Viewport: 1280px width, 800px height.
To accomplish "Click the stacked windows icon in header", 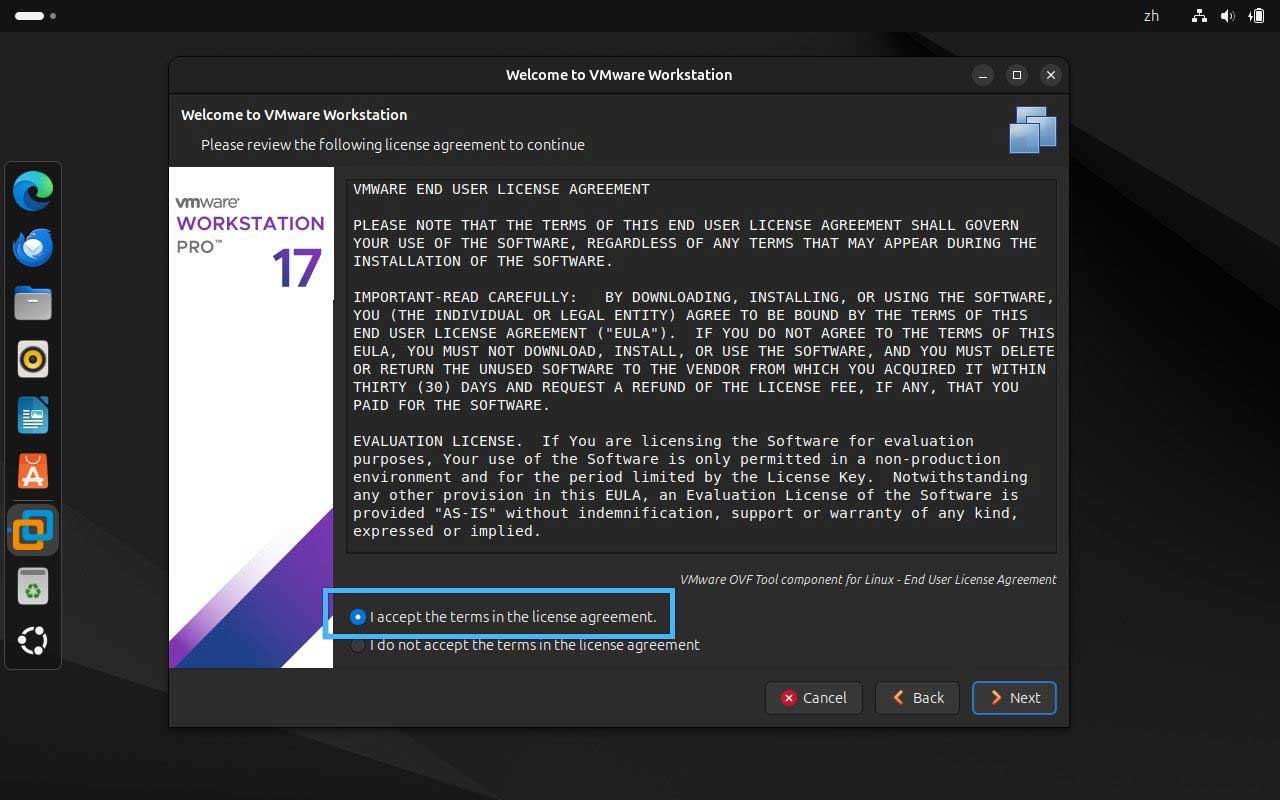I will (x=1033, y=130).
